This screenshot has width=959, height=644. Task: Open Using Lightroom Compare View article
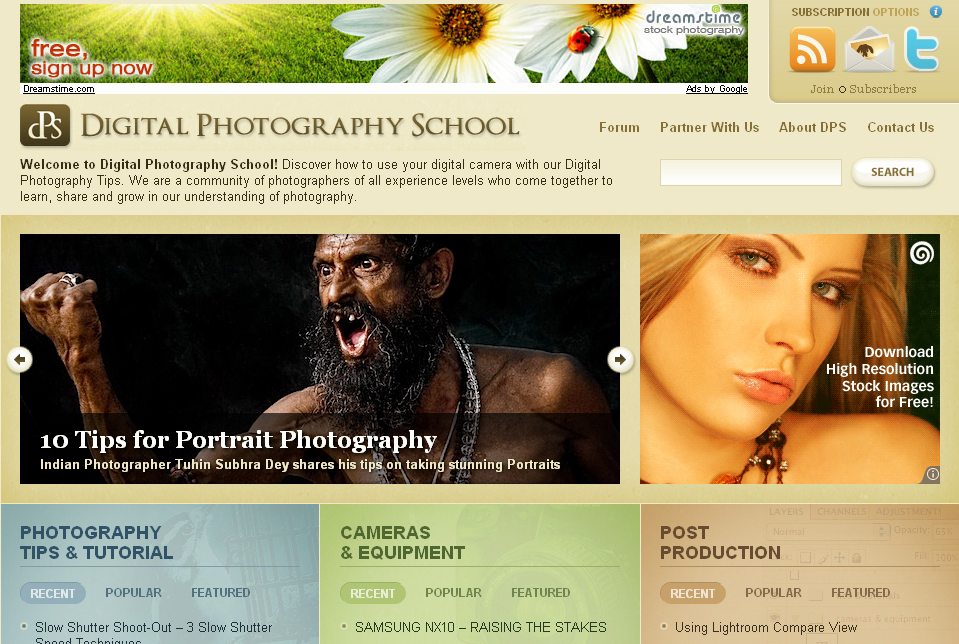pos(766,627)
